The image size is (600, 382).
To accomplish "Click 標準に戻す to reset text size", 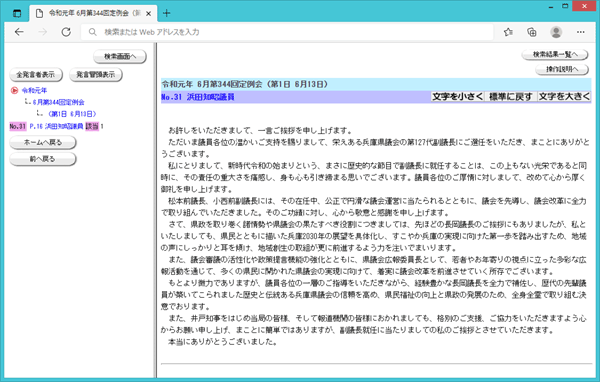I will 510,97.
